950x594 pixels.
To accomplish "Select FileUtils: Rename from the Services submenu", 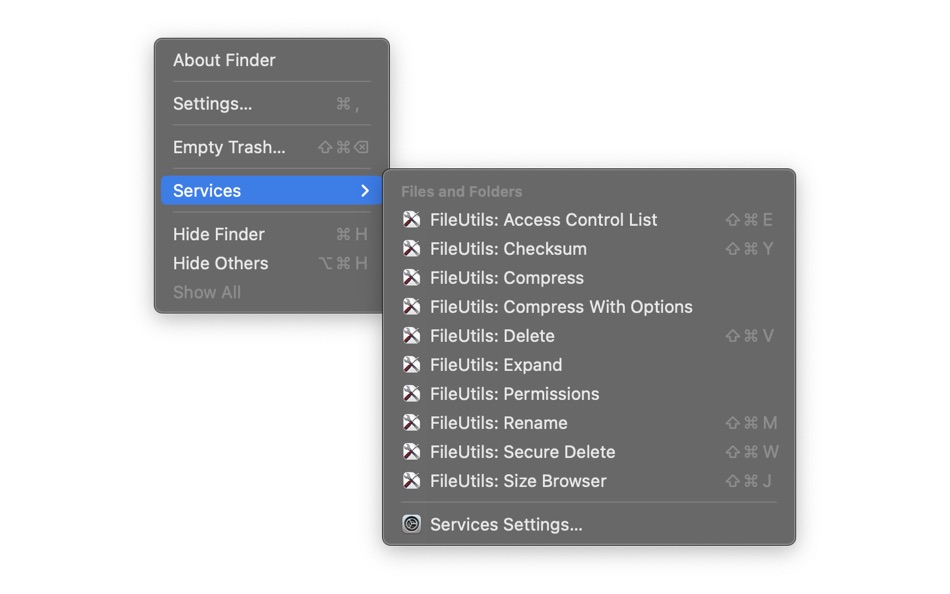I will tap(497, 423).
